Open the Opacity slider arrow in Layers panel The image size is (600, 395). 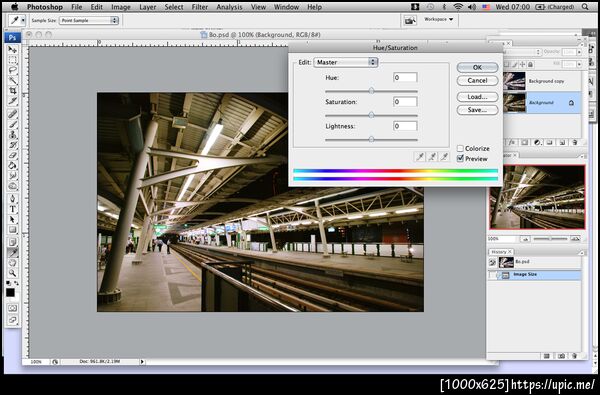tap(579, 52)
